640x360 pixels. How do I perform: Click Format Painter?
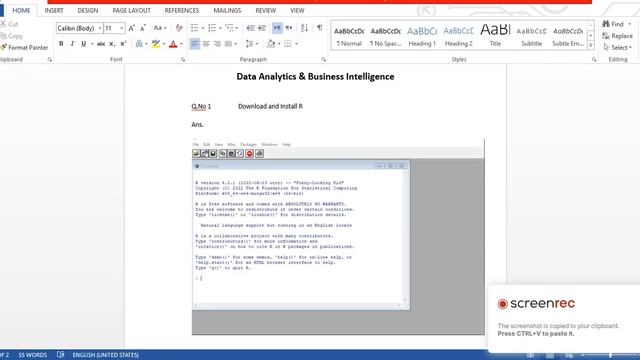pos(24,48)
